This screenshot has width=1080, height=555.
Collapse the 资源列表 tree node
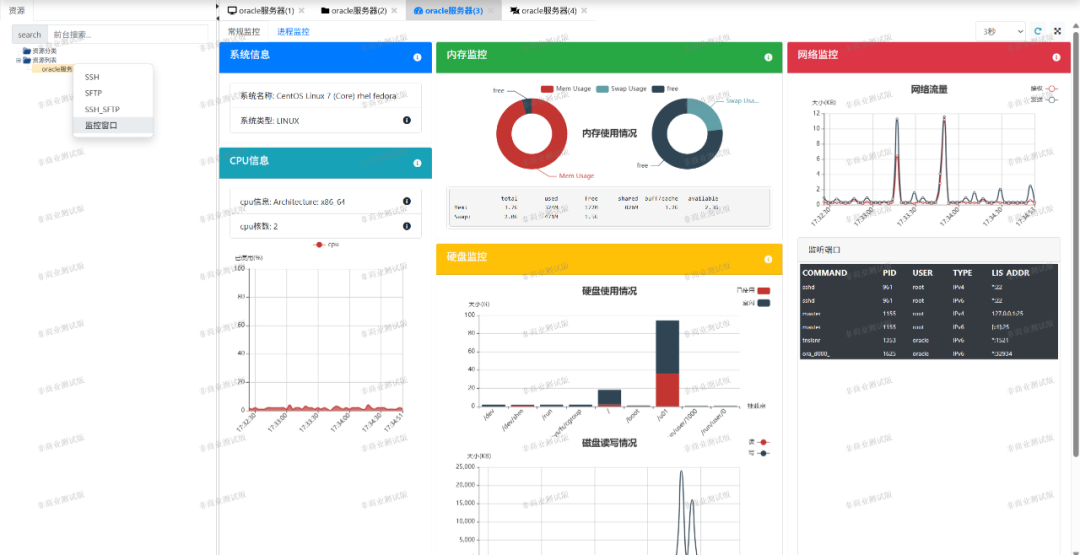coord(19,60)
